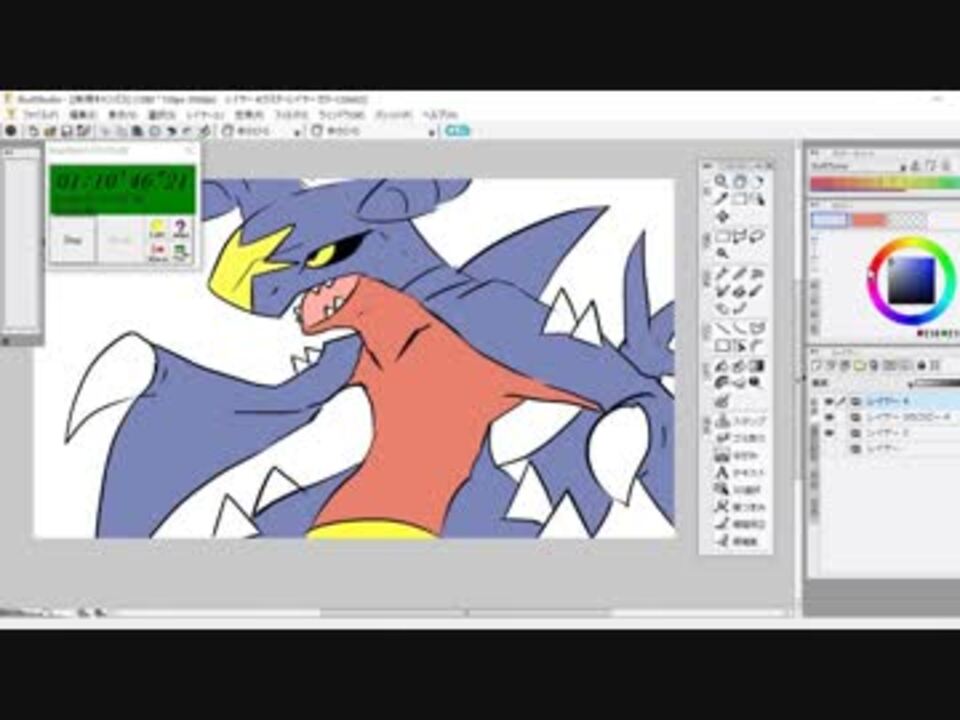Toggle the cyan button on the toolbar
The width and height of the screenshot is (960, 720).
pos(457,131)
